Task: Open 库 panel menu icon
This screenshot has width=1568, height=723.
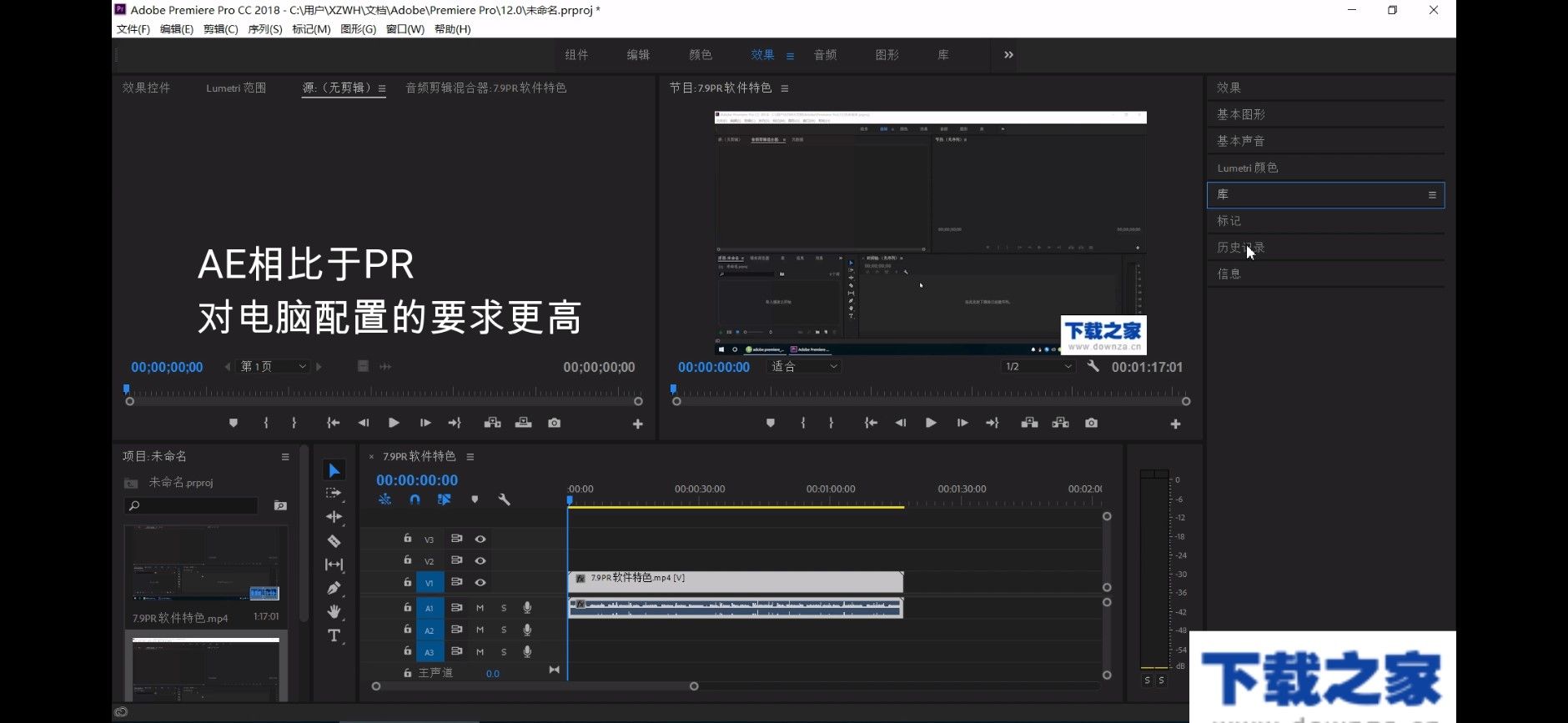Action: click(1432, 195)
